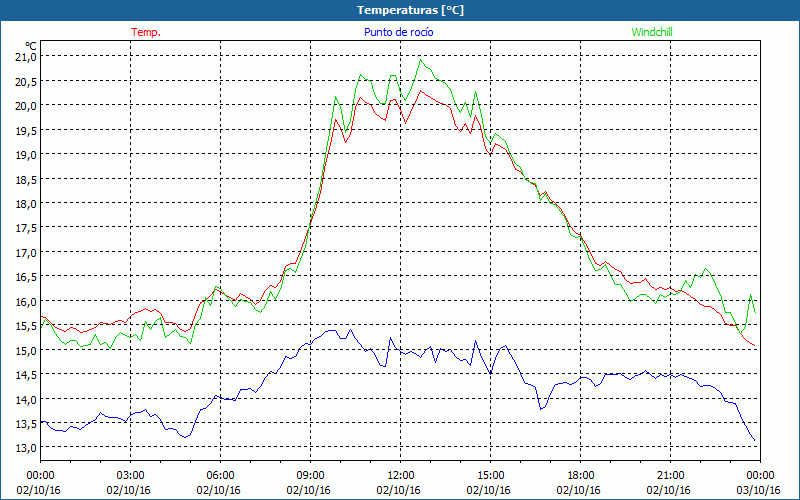Viewport: 800px width, 500px height.
Task: Click the 21:00 time axis label
Action: point(670,475)
